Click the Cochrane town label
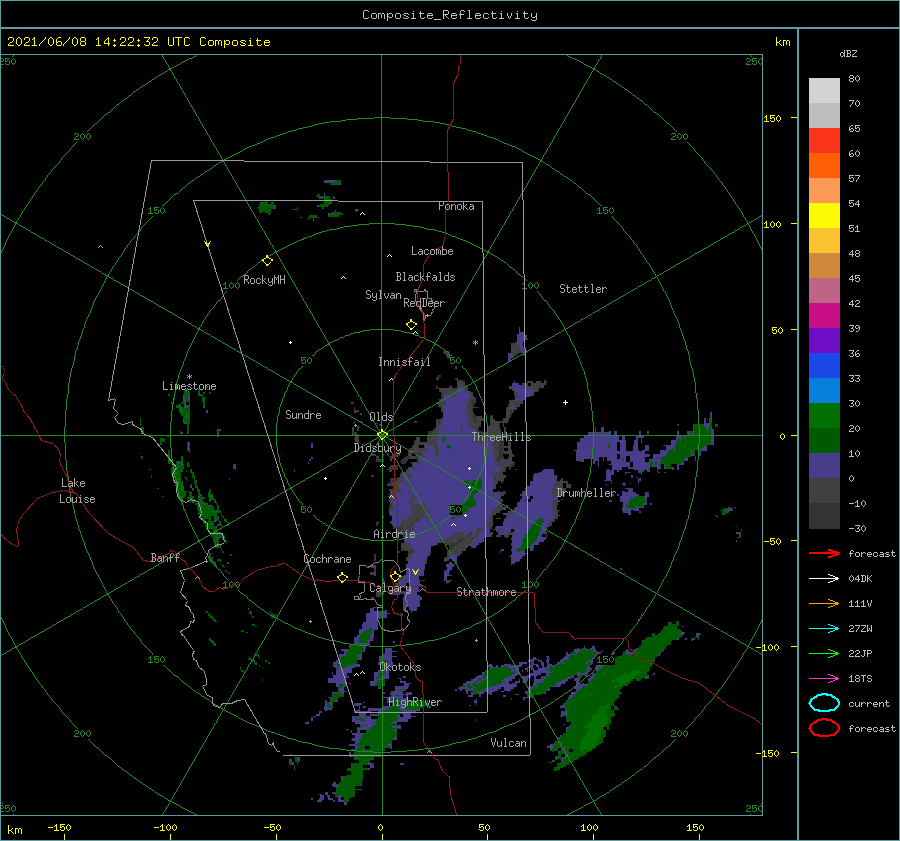The width and height of the screenshot is (900, 841). coord(327,559)
